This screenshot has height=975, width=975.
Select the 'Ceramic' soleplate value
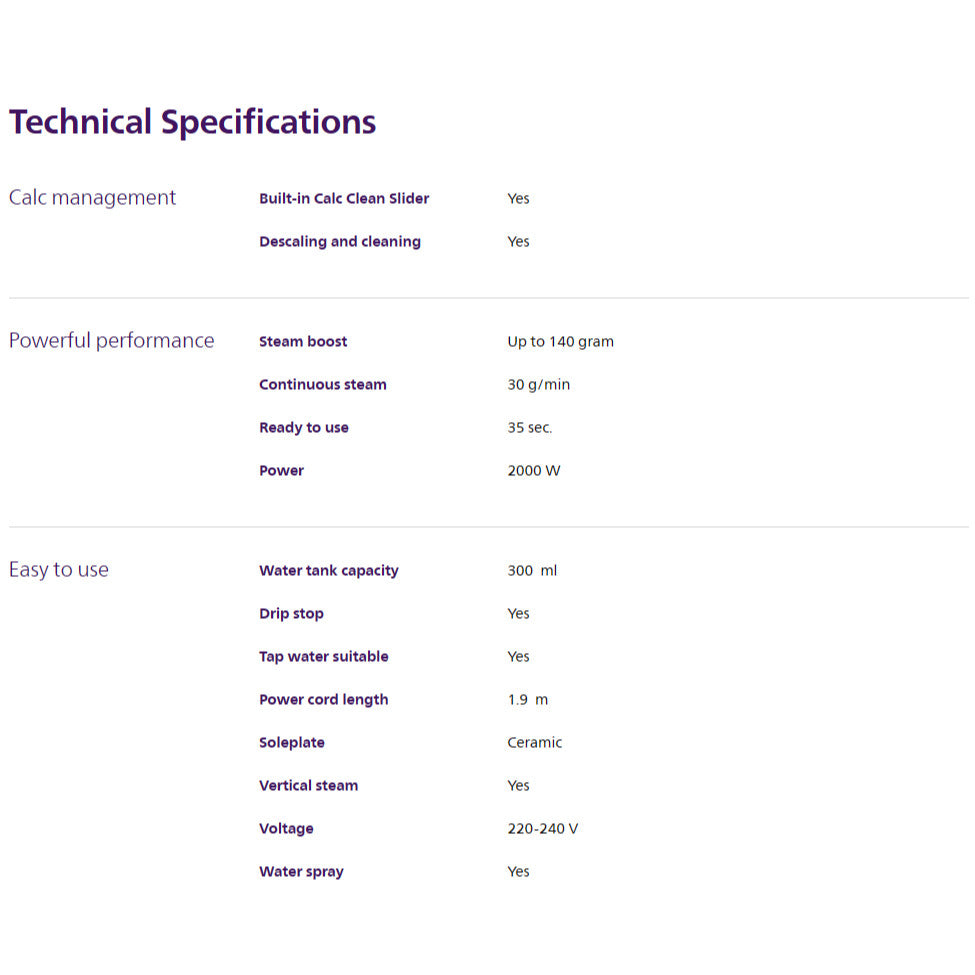coord(535,743)
